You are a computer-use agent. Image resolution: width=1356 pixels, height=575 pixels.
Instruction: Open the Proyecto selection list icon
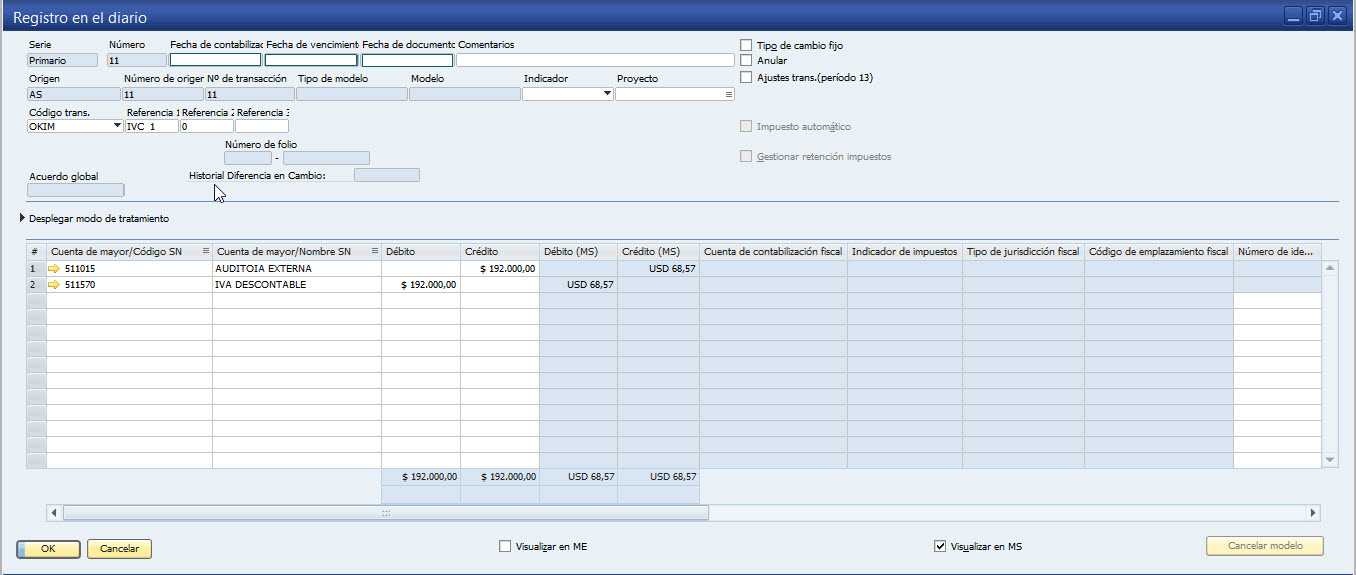728,94
